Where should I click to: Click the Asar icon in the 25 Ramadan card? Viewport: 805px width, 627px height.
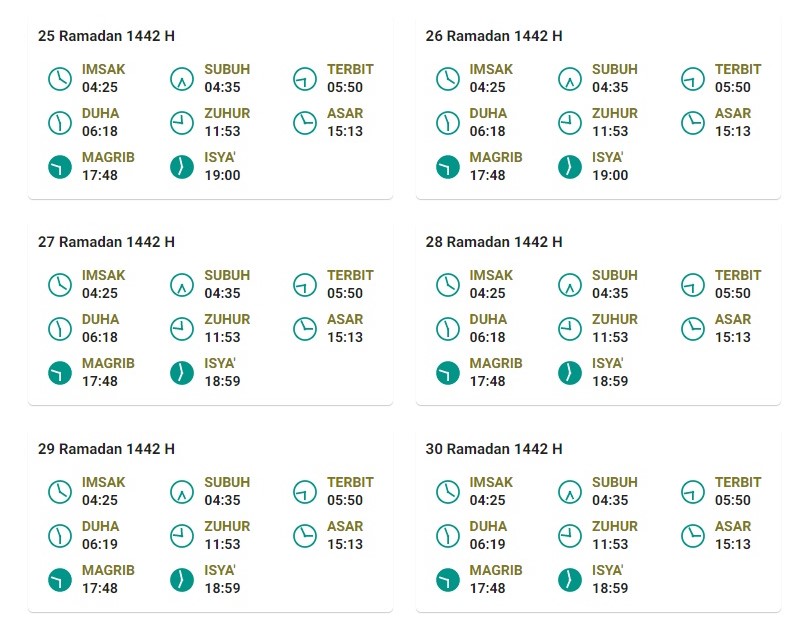point(305,123)
